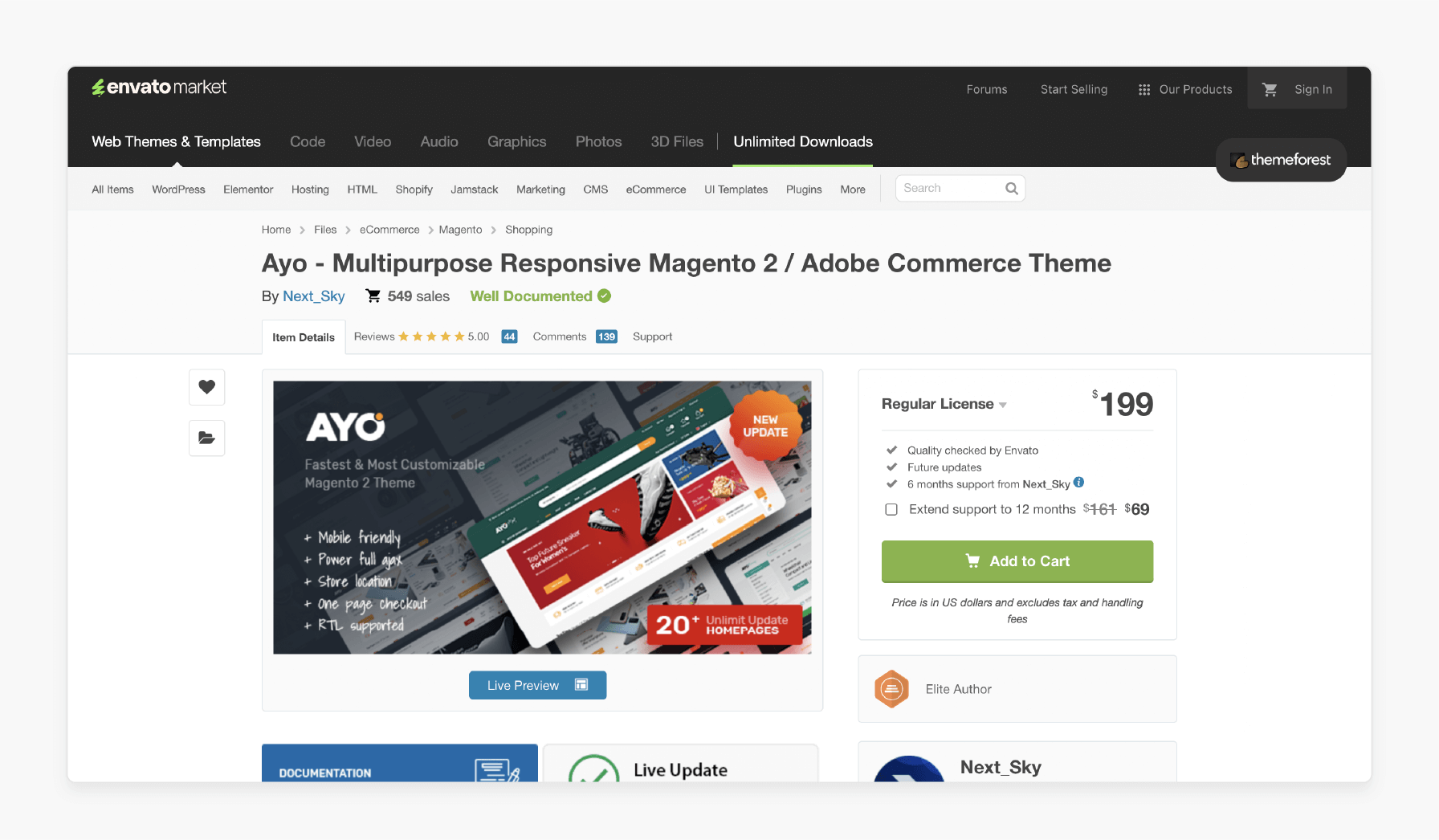The height and width of the screenshot is (840, 1439).
Task: Select the WordPress category
Action: click(178, 190)
